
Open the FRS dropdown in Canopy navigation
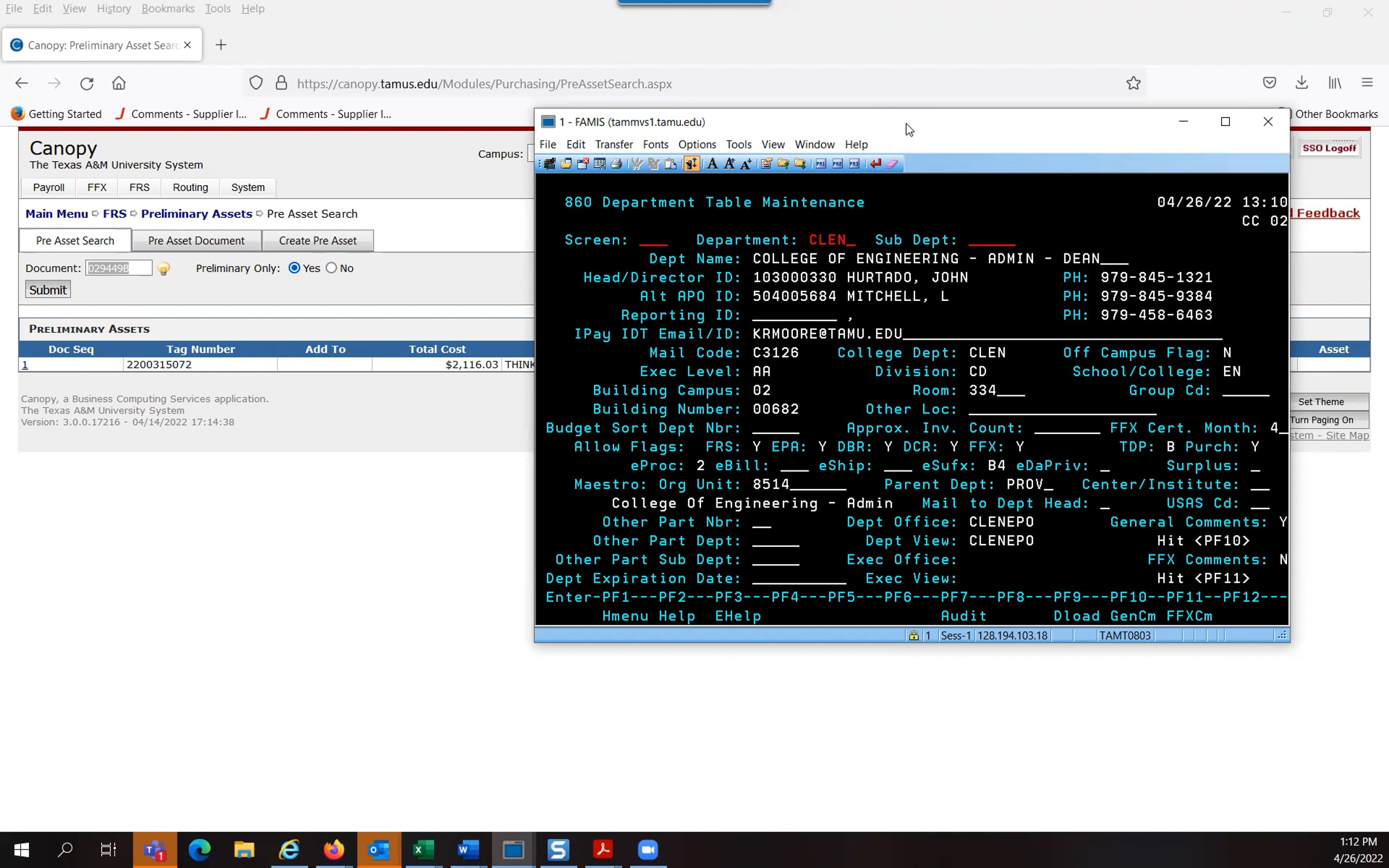(139, 187)
